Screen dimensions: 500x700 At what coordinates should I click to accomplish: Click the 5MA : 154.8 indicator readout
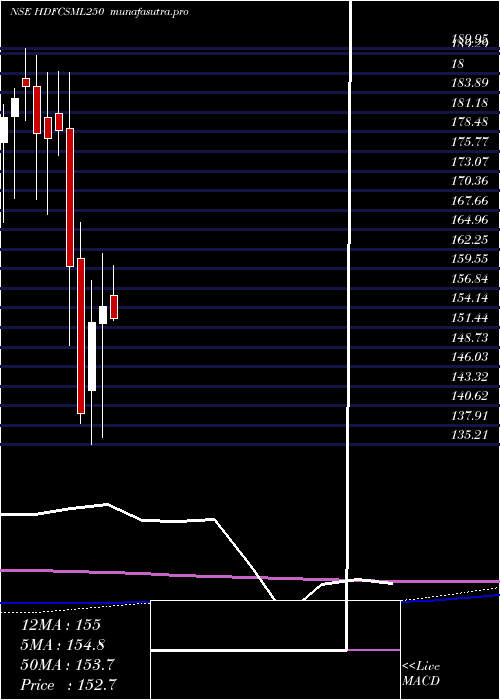tap(64, 645)
